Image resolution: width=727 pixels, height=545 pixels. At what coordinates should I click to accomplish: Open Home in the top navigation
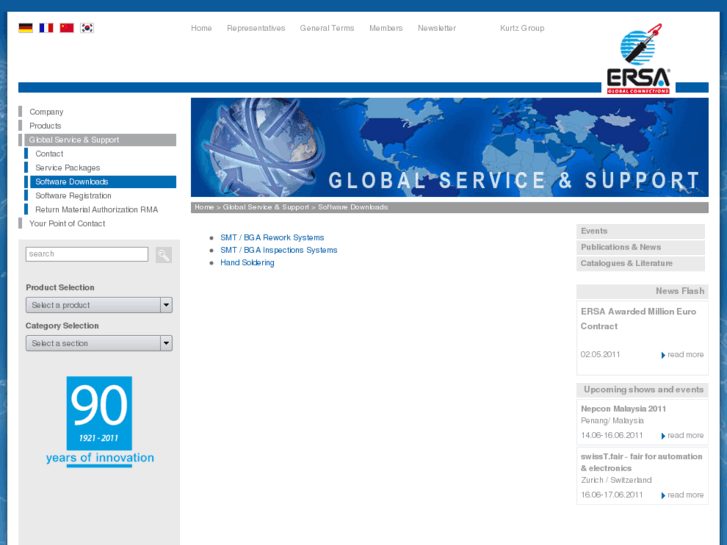click(201, 28)
